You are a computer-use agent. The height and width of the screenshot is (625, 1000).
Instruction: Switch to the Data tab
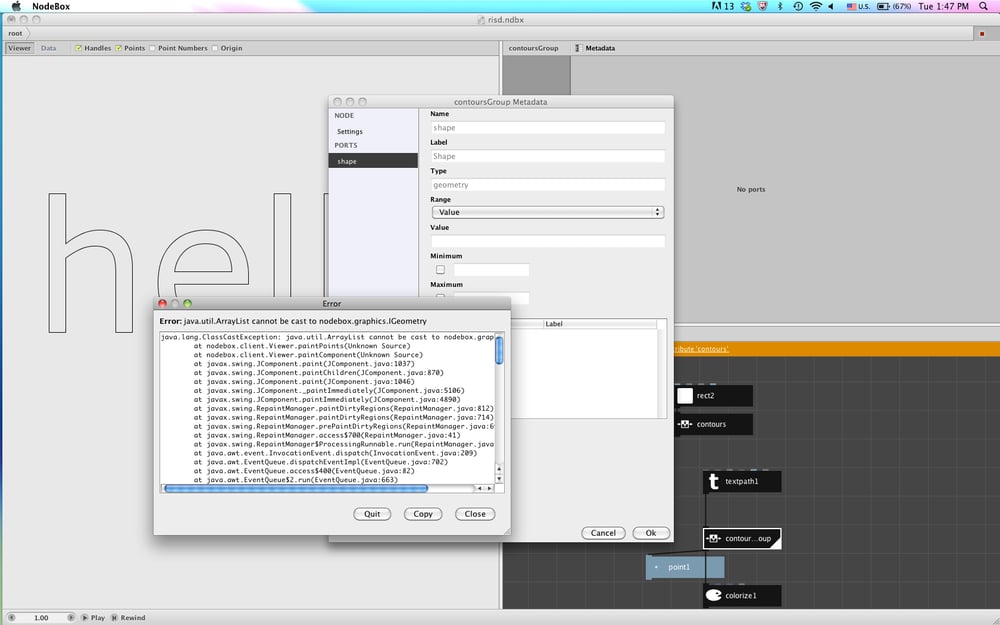coord(48,48)
